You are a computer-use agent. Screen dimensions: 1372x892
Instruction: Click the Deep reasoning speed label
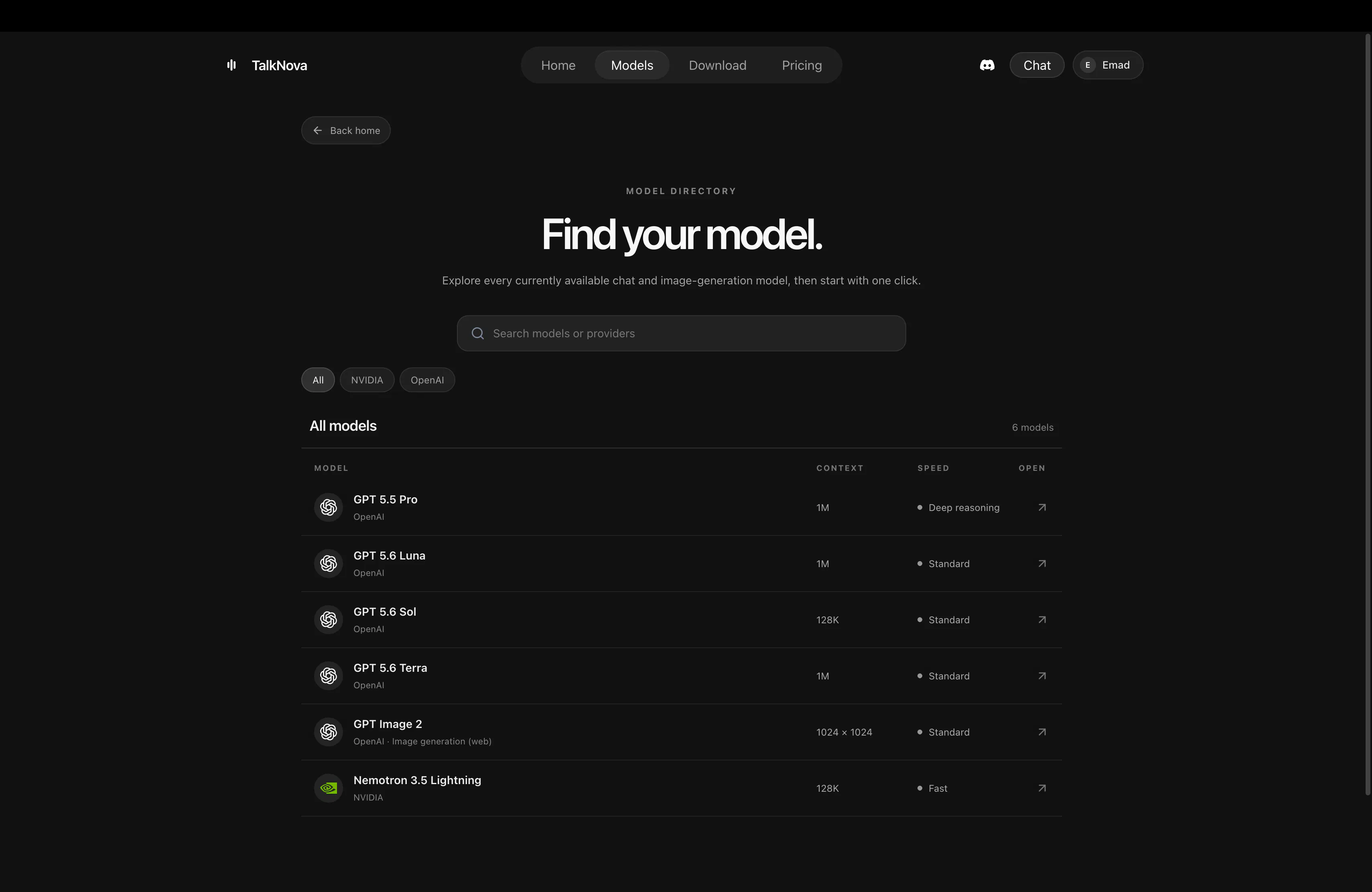(964, 508)
